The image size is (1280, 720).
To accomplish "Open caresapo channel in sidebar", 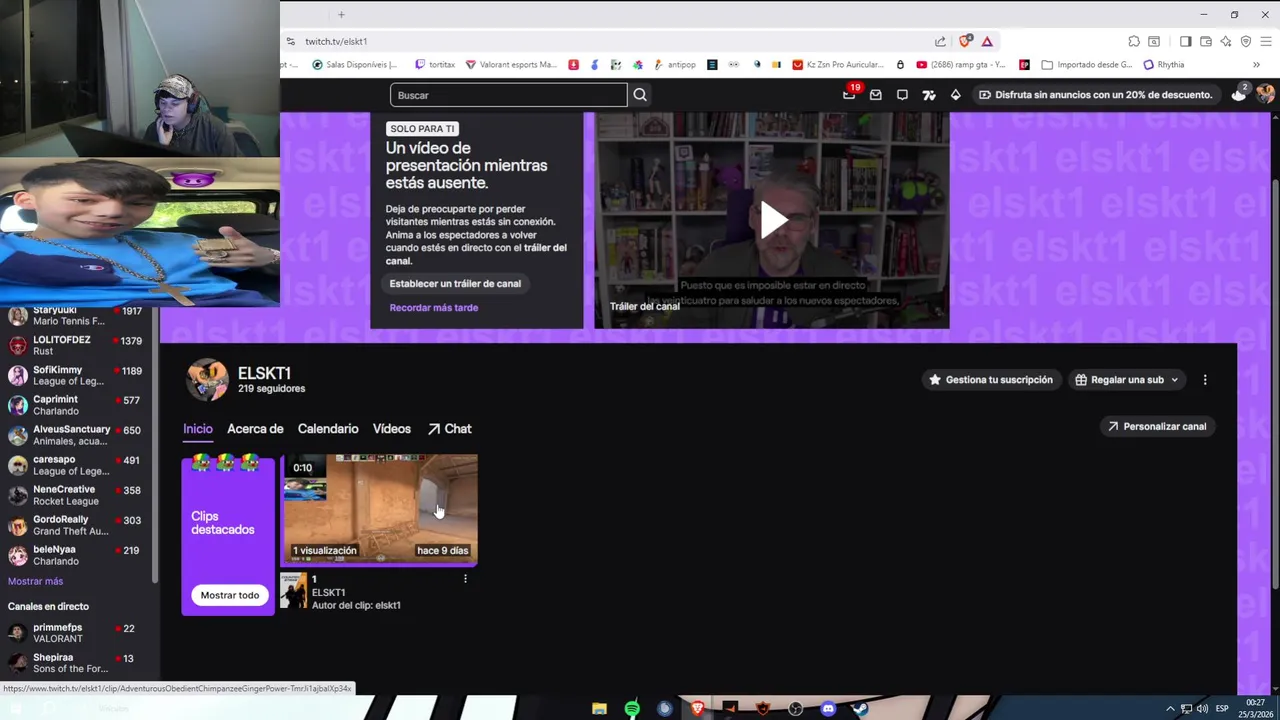I will pyautogui.click(x=76, y=465).
